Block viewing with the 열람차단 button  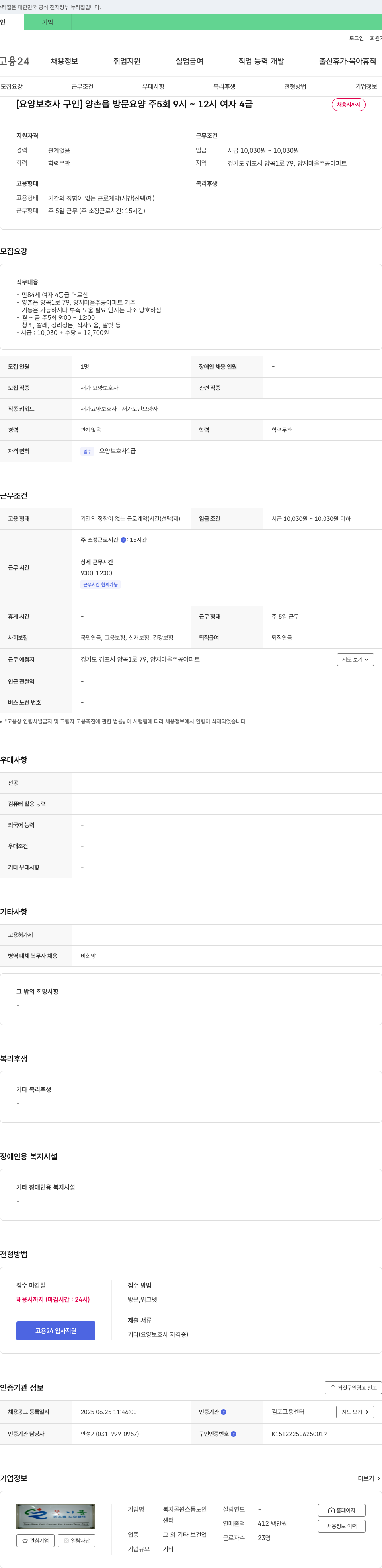[77, 1541]
